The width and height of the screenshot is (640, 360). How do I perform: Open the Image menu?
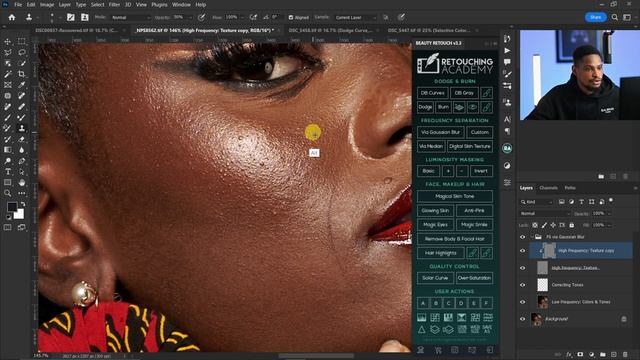[47, 4]
